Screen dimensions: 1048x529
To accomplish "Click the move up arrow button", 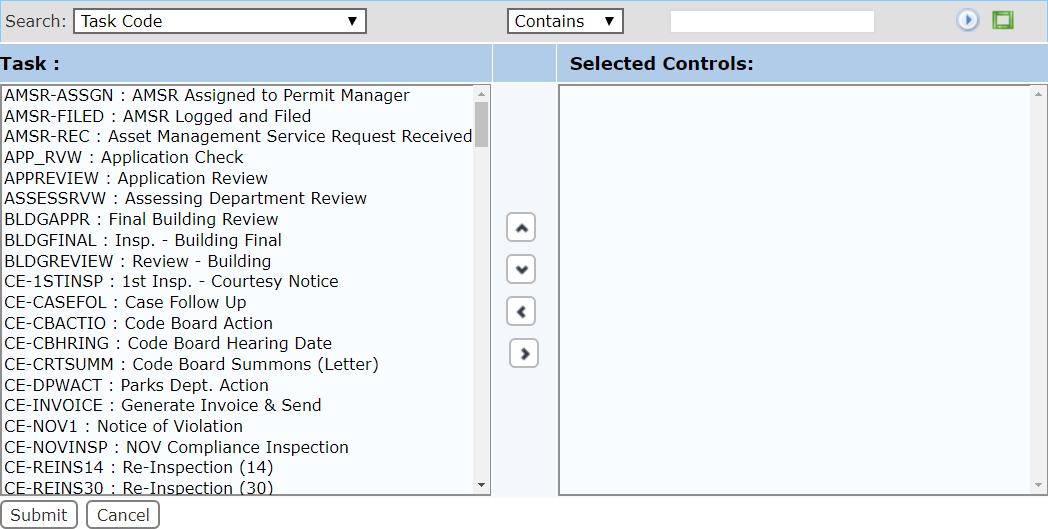I will (x=521, y=227).
